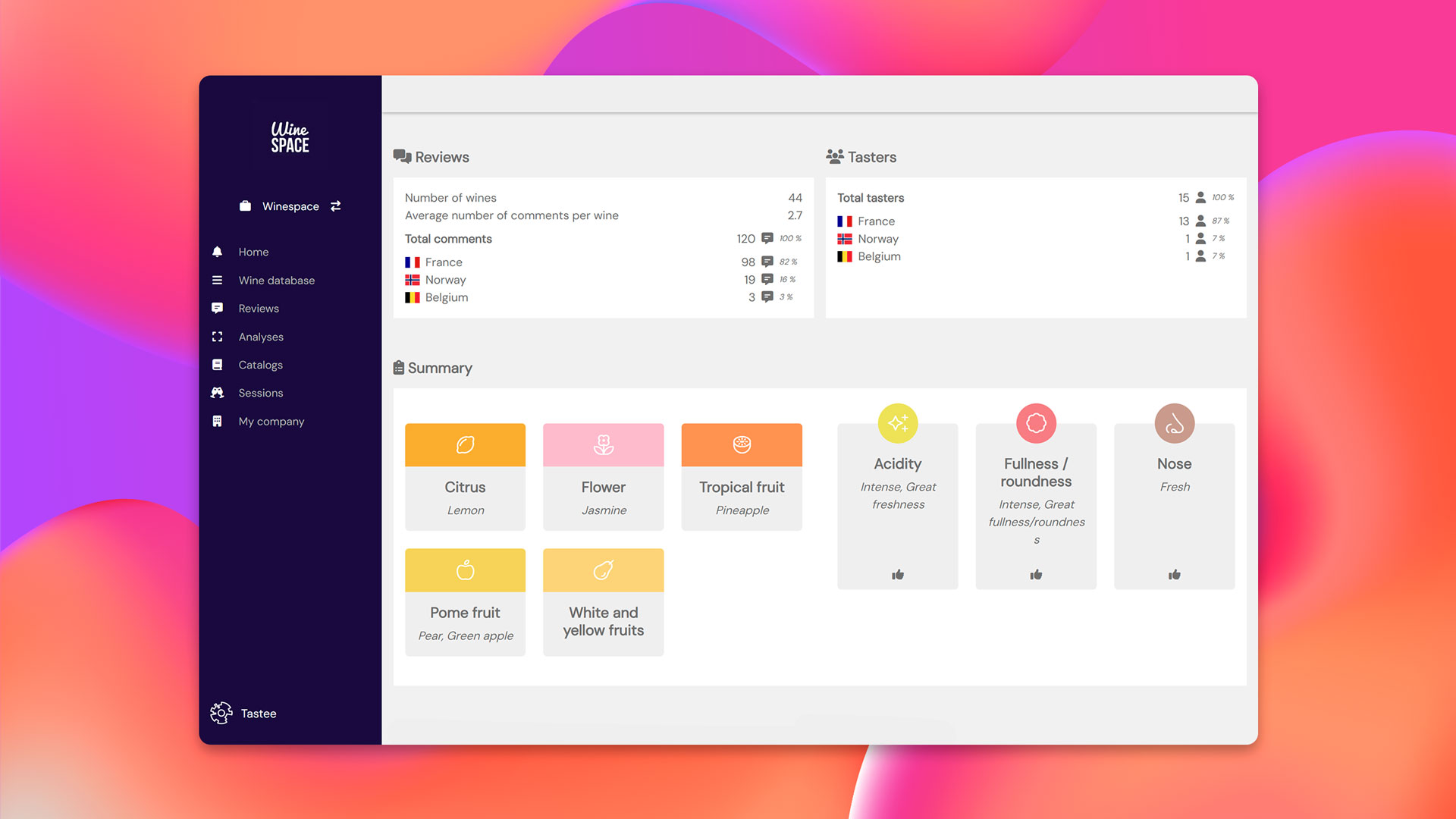Viewport: 1456px width, 819px height.
Task: Open the Winespace workspace switcher
Action: pyautogui.click(x=290, y=206)
